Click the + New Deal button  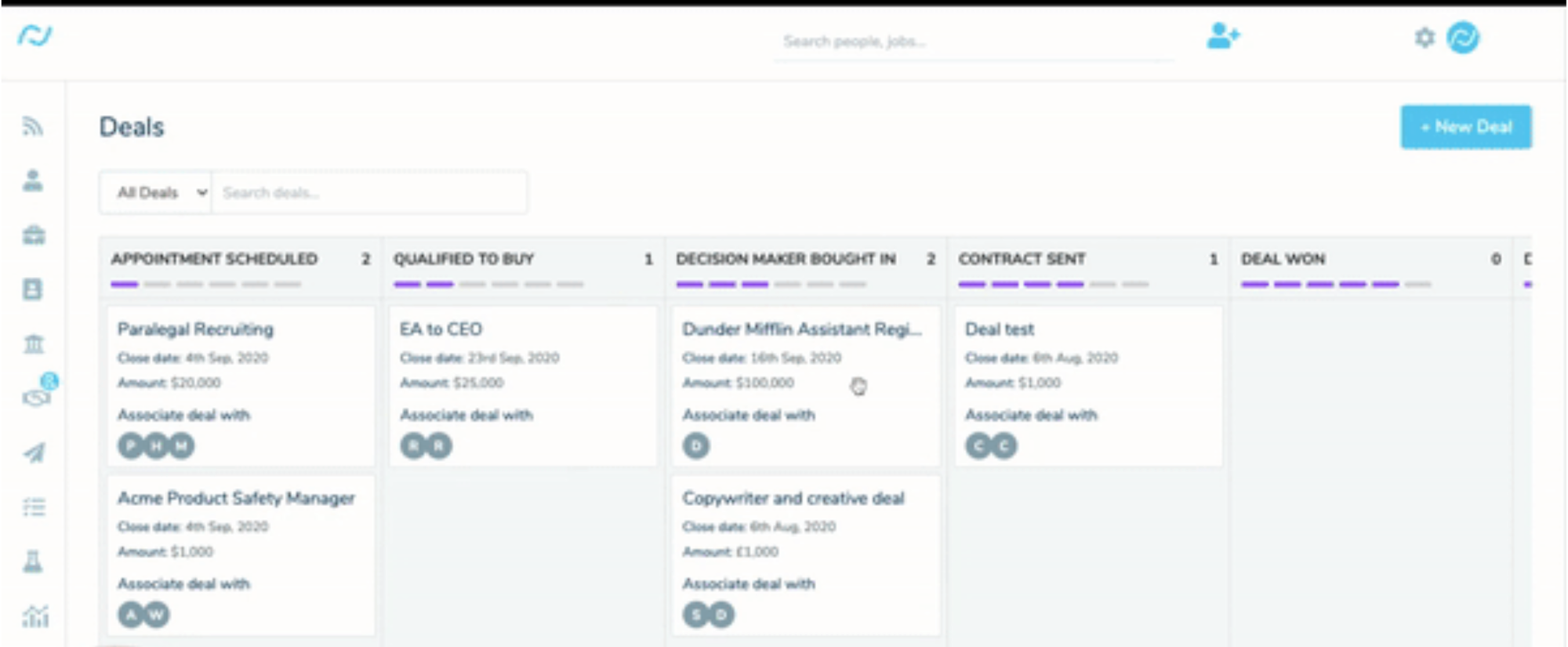coord(1466,127)
